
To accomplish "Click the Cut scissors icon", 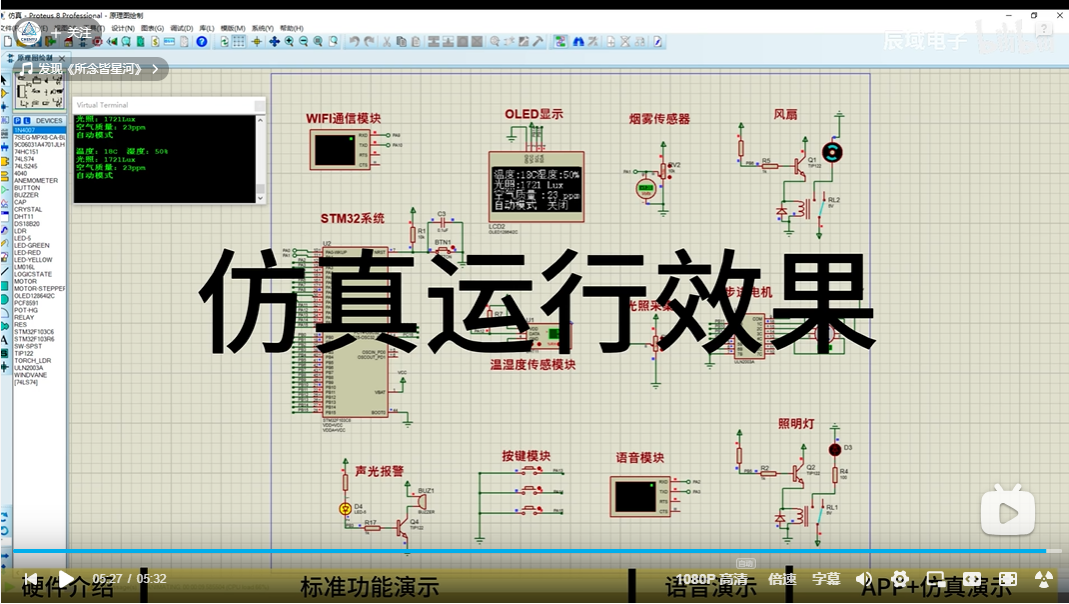I will point(387,42).
